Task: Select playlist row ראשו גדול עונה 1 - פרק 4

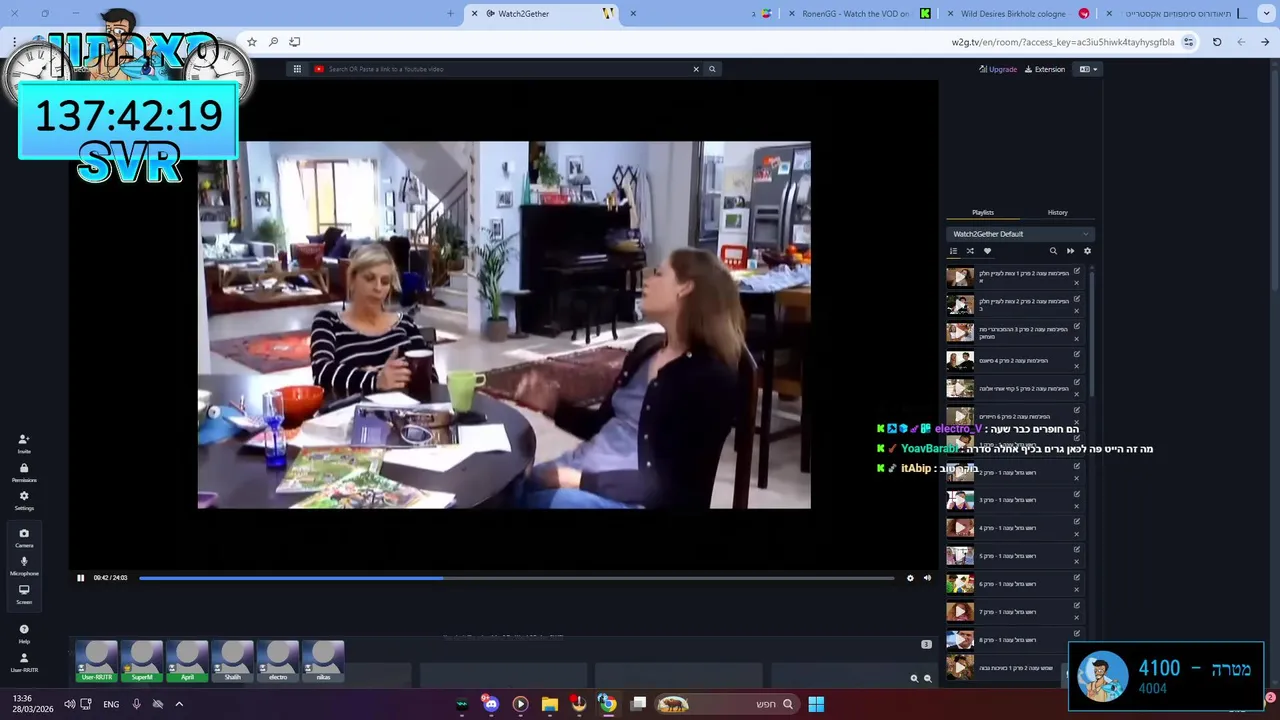Action: (x=1014, y=527)
